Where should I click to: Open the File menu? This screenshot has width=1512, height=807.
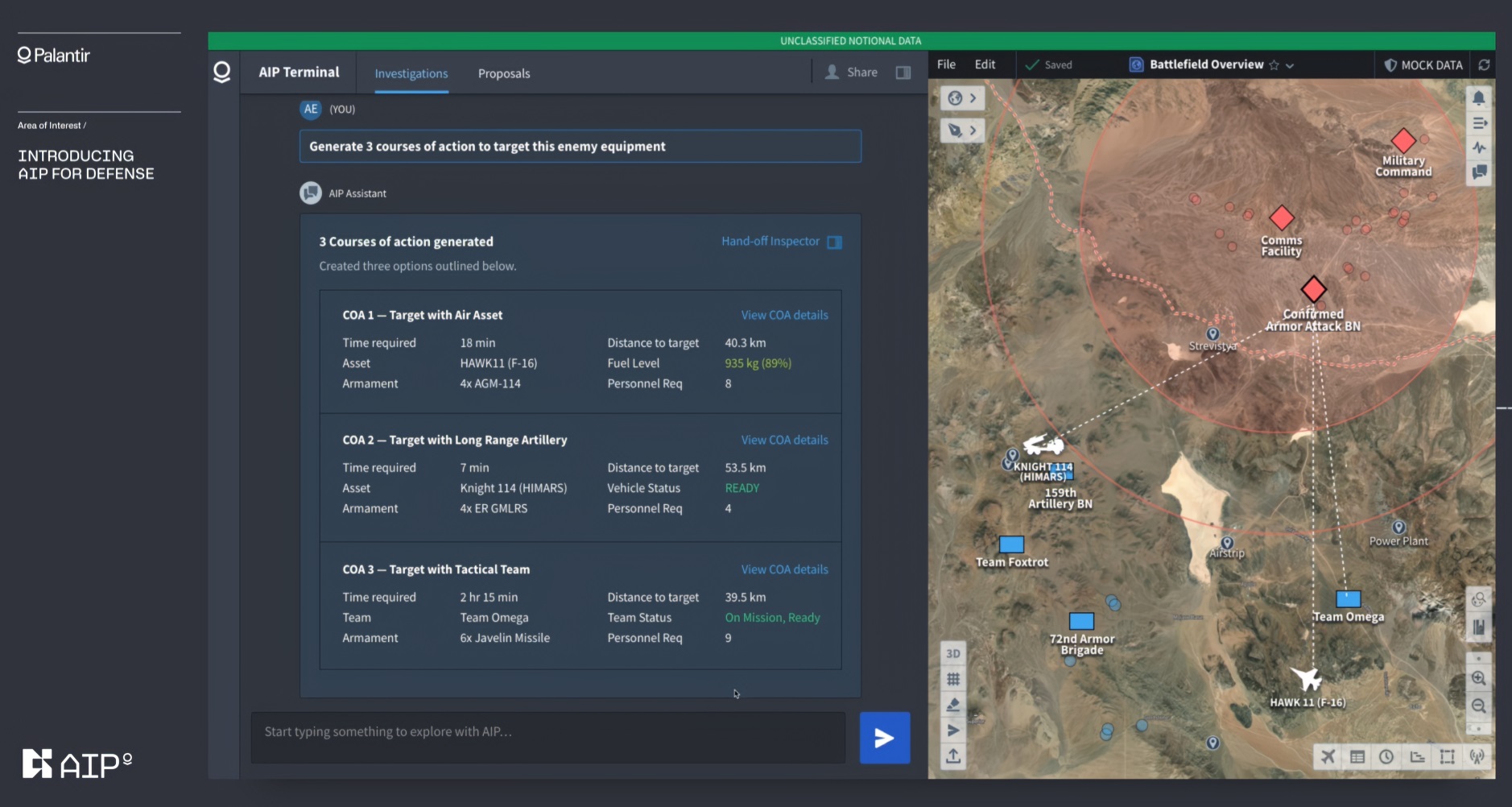pyautogui.click(x=946, y=64)
